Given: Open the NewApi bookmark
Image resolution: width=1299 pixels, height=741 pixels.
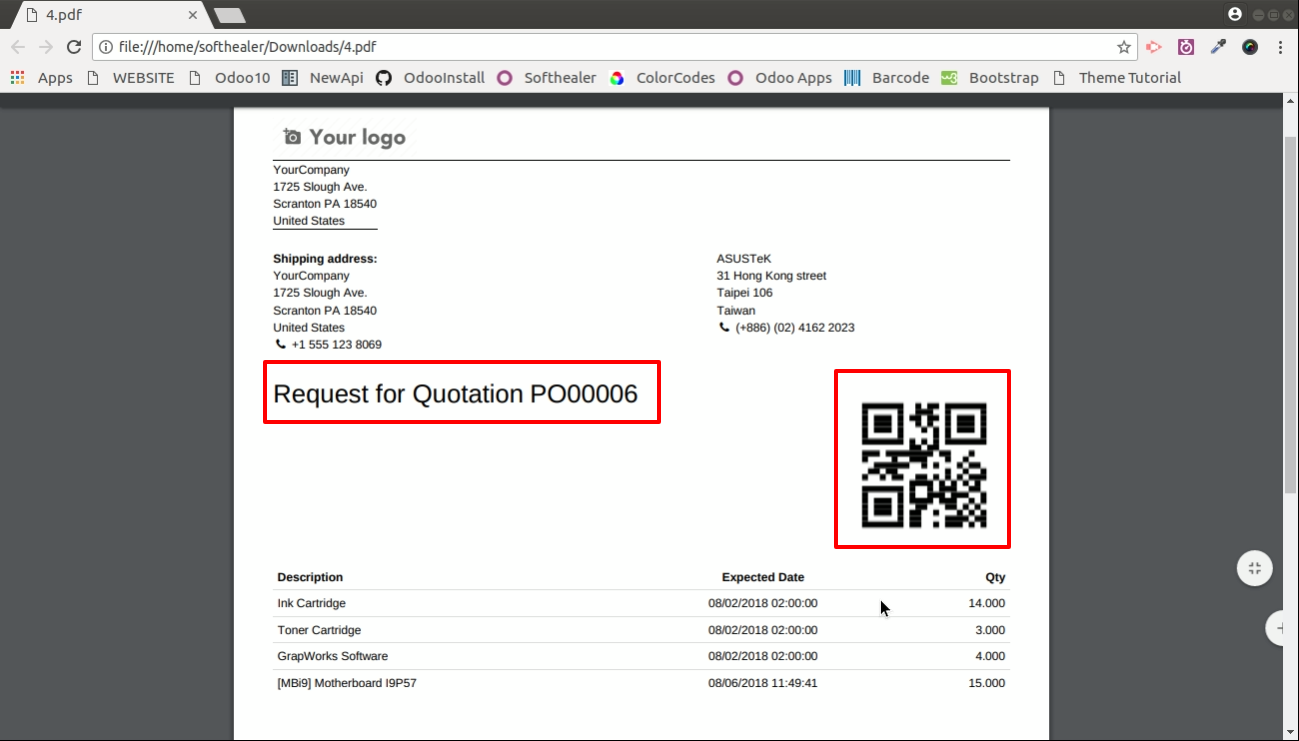Looking at the screenshot, I should (x=323, y=78).
